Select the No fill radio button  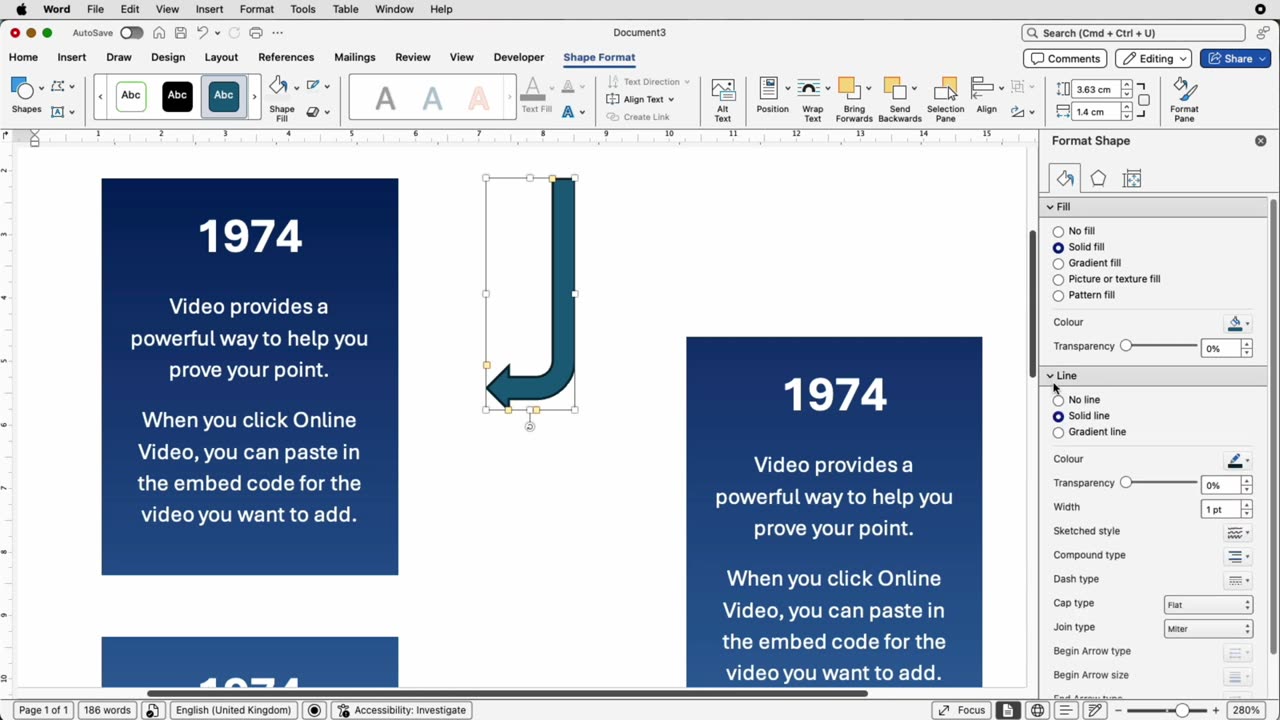click(1058, 231)
